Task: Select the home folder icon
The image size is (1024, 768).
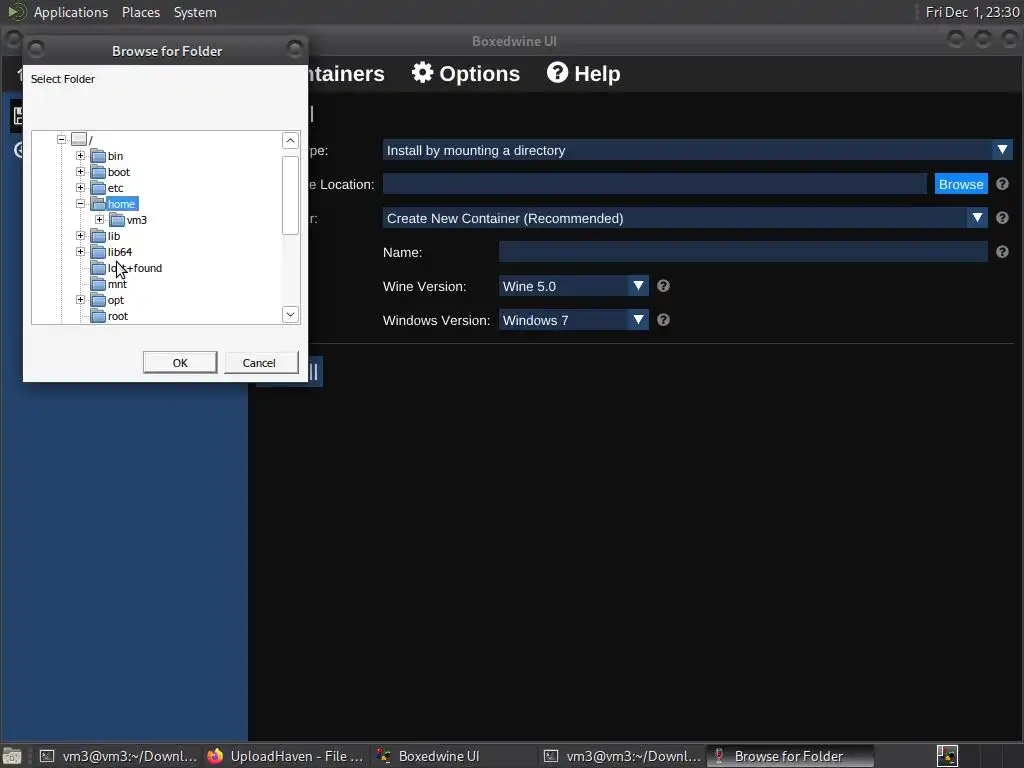Action: click(x=98, y=204)
